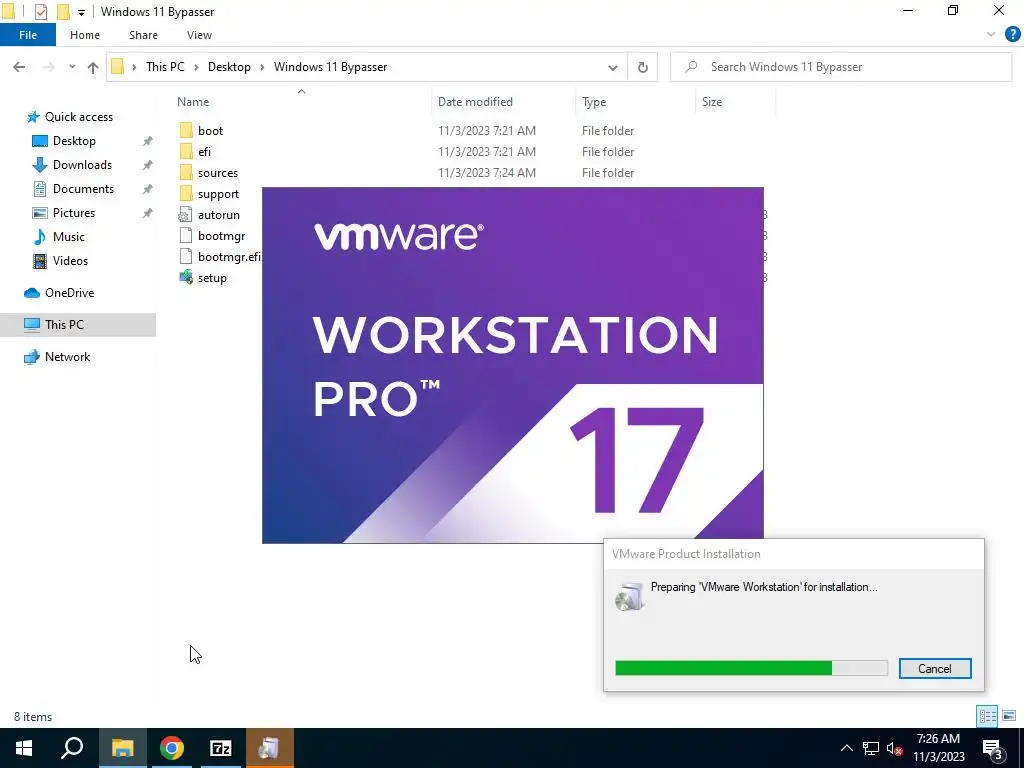
Task: Click the 11/3/2023 7:24 AM sources date
Action: coord(487,173)
